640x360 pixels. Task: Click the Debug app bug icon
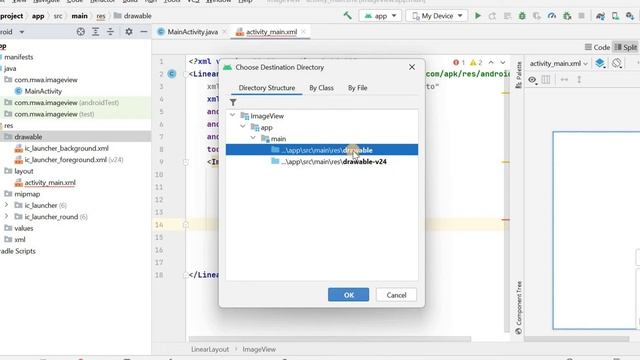tap(522, 16)
